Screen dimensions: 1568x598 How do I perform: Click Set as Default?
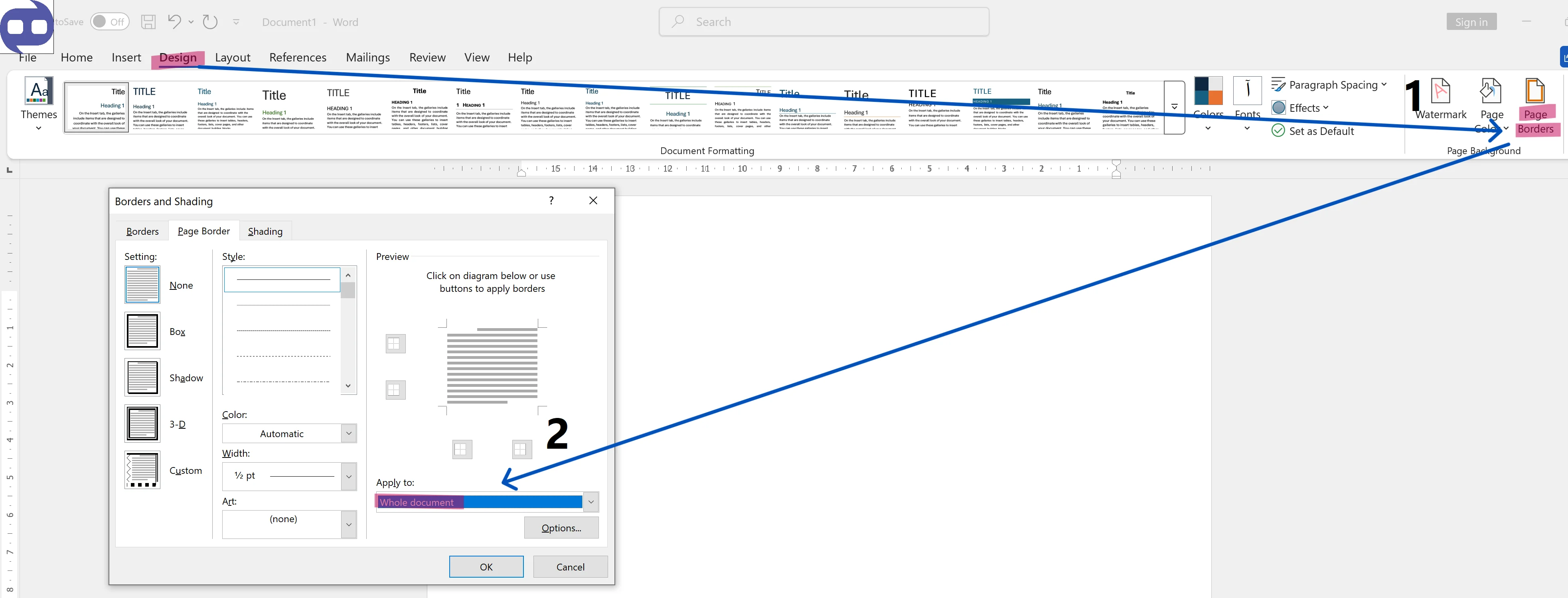pos(1313,131)
